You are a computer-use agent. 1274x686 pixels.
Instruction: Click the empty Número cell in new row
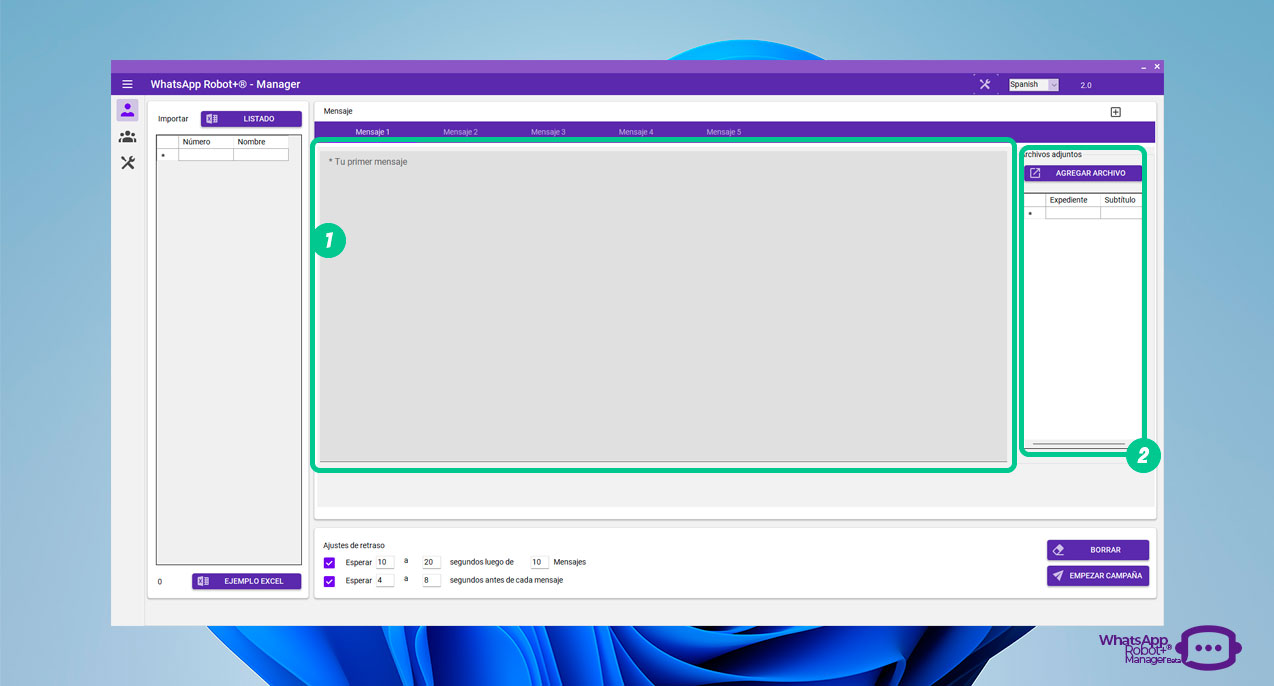pyautogui.click(x=206, y=155)
